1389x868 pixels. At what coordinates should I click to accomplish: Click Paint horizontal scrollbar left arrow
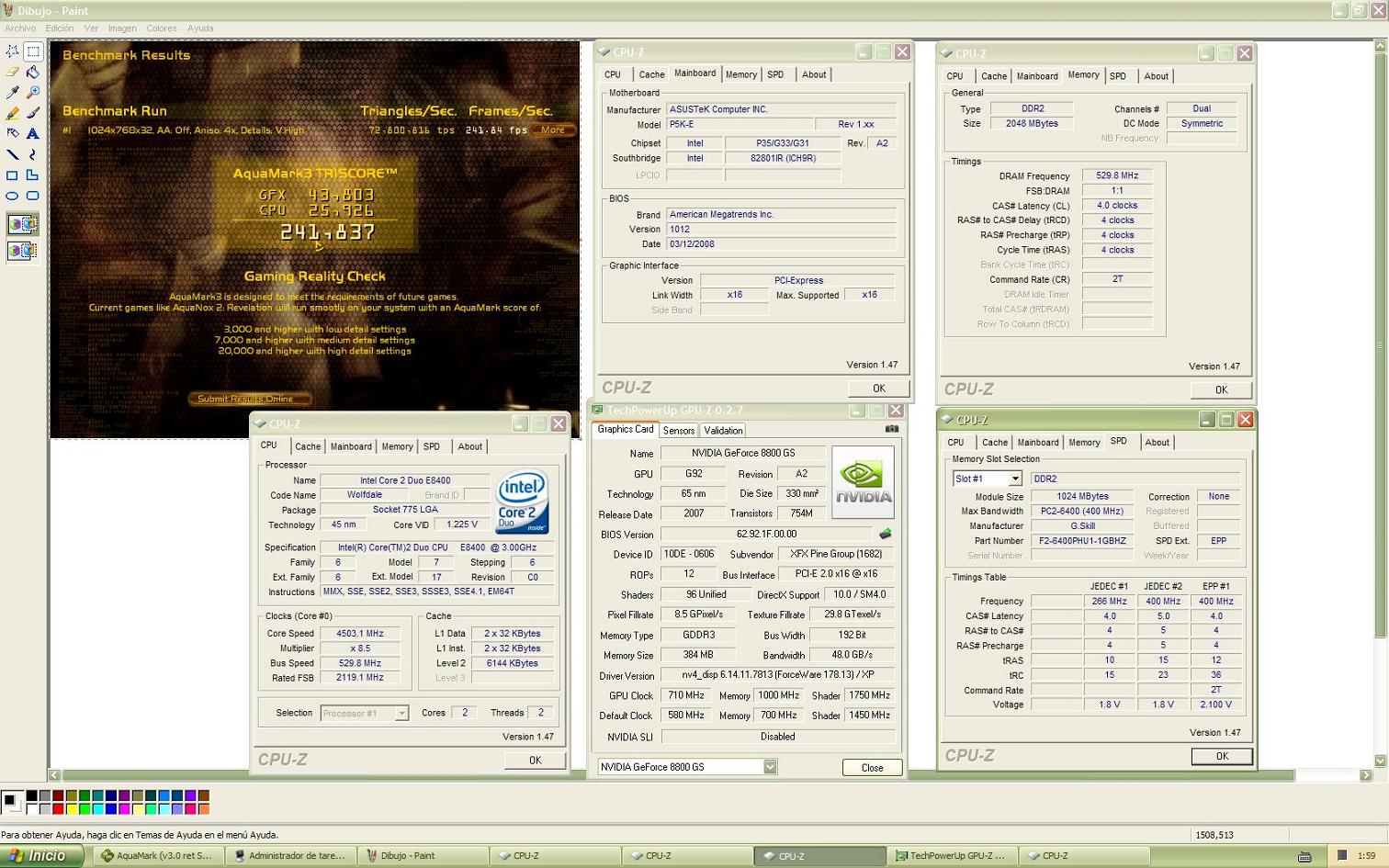[55, 775]
